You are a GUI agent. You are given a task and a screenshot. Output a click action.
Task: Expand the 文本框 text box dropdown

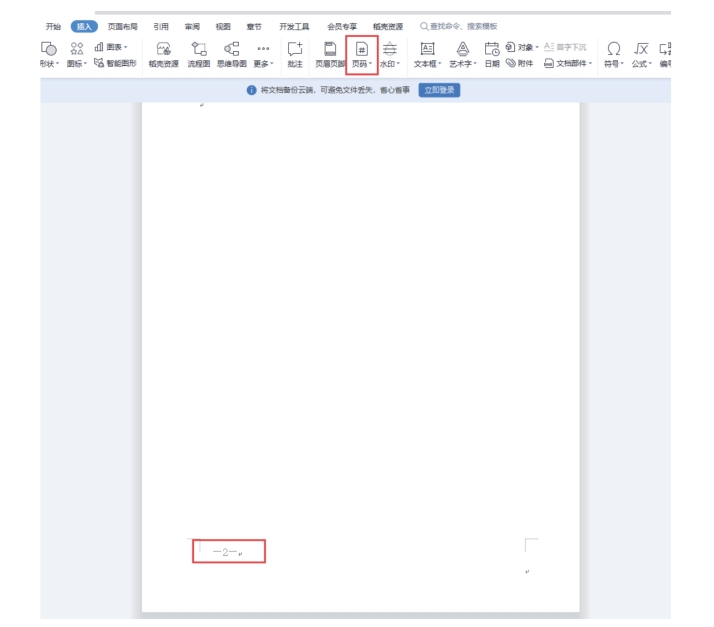(427, 63)
